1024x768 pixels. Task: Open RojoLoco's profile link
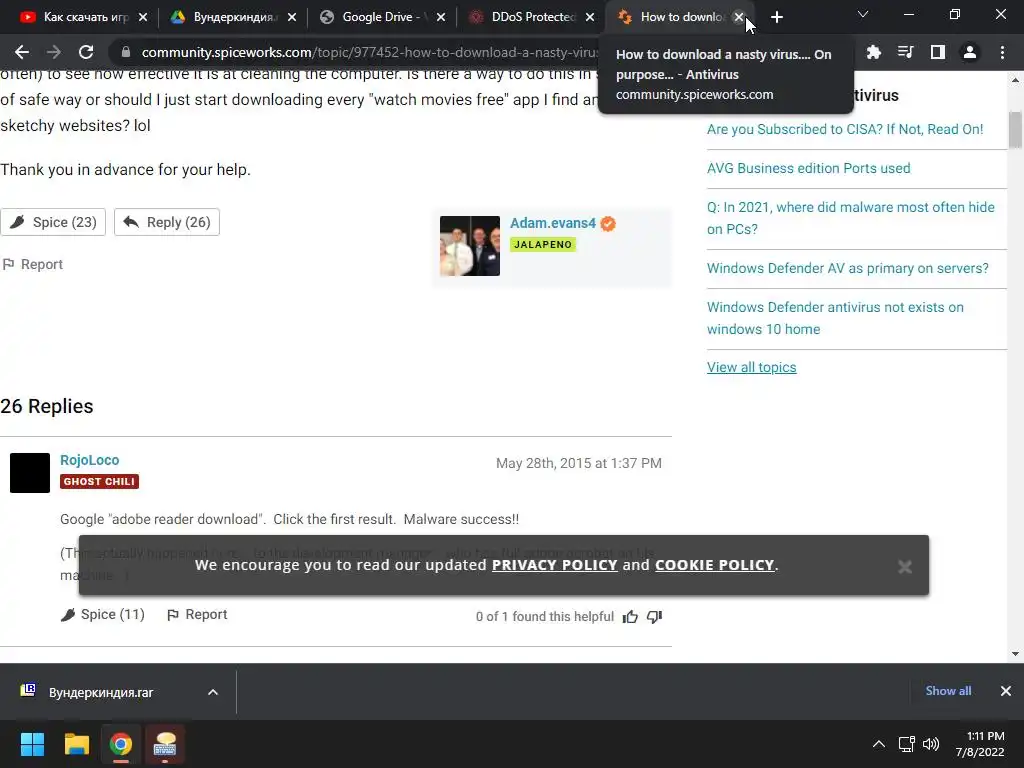[x=89, y=460]
